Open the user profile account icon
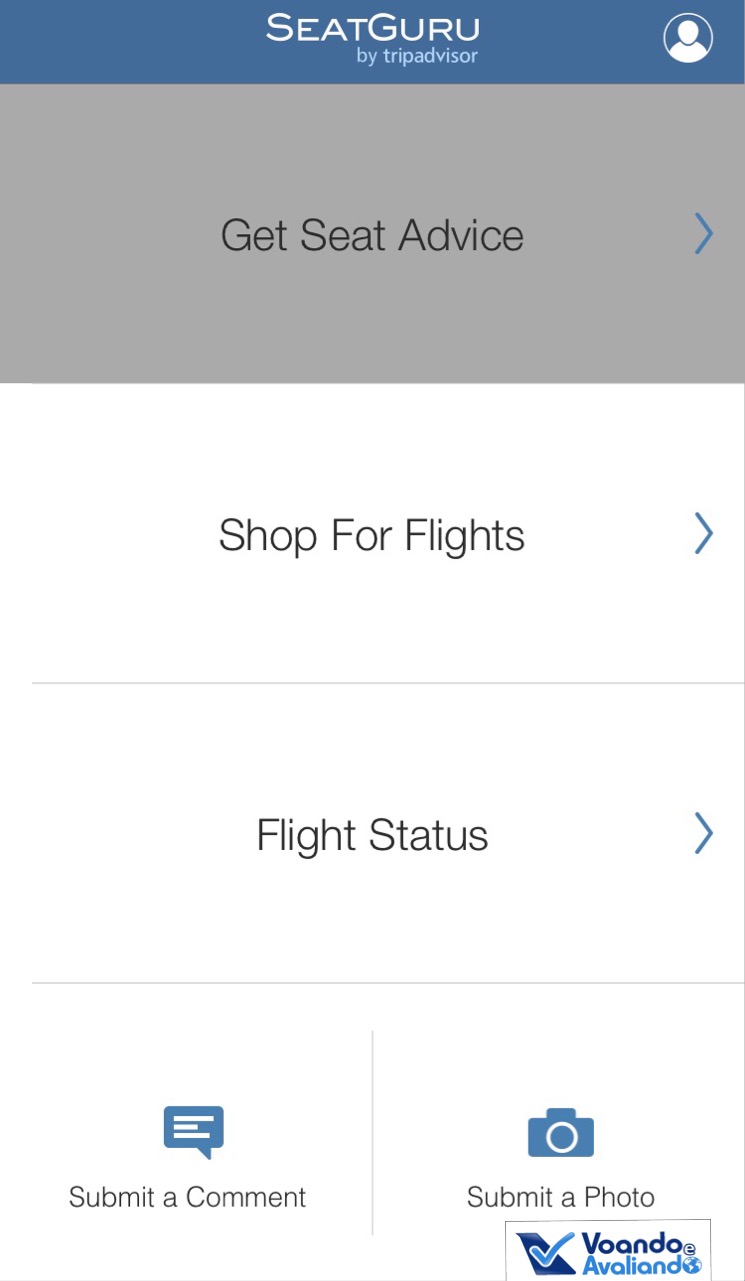This screenshot has width=745, height=1281. pos(688,38)
